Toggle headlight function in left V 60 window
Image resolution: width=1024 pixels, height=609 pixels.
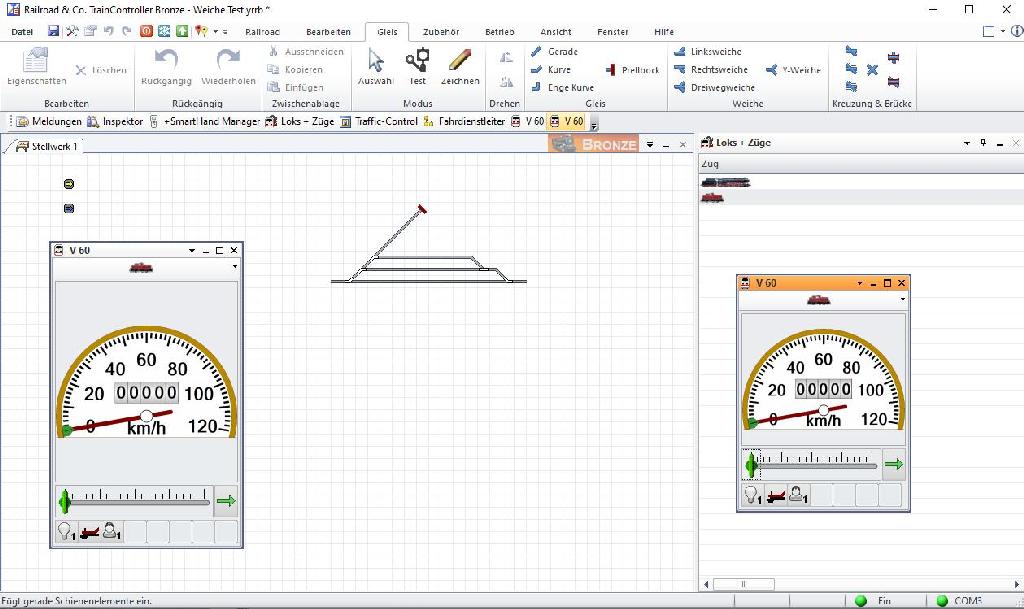[x=66, y=533]
